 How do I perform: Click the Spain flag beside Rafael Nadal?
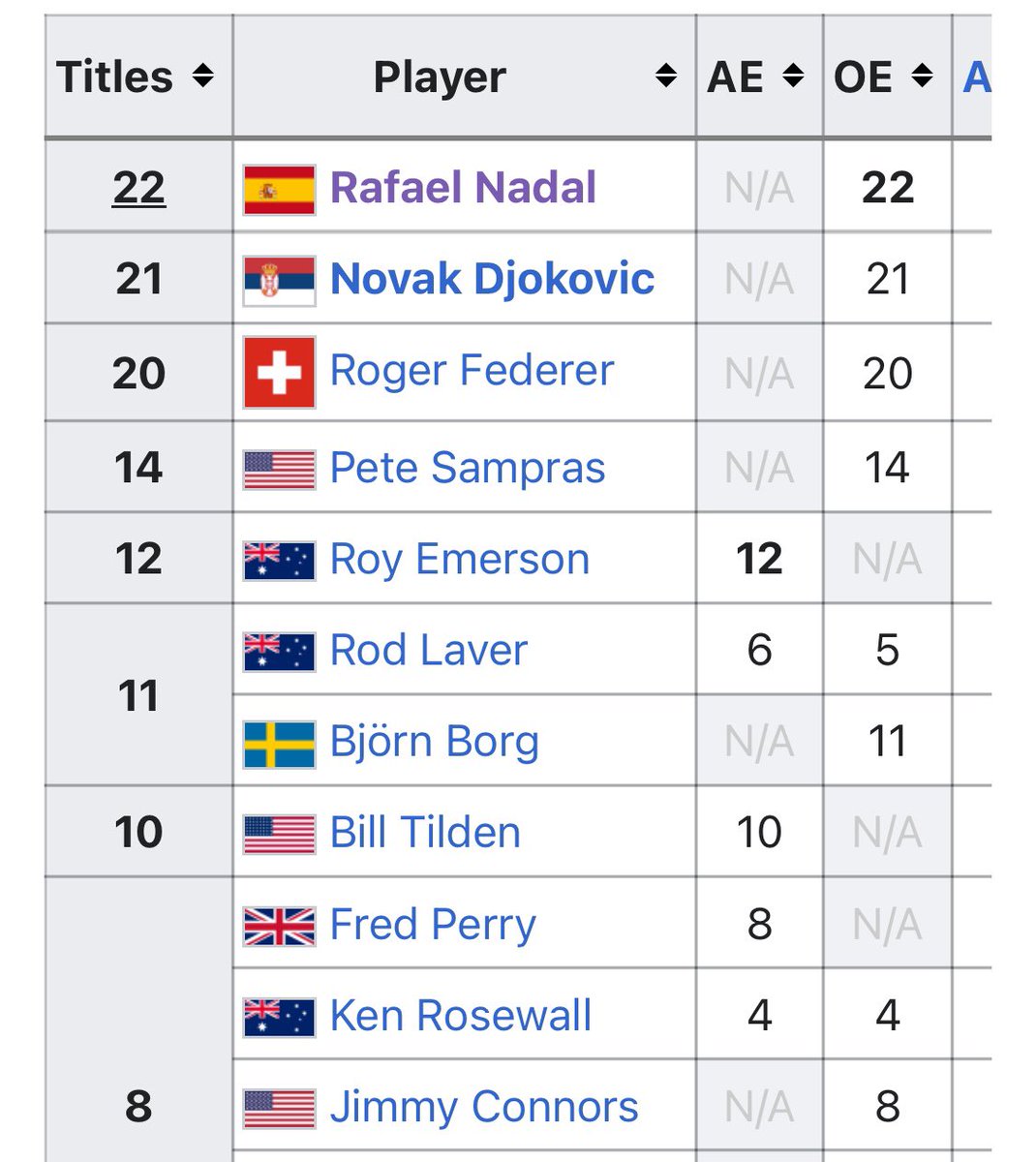[x=279, y=189]
